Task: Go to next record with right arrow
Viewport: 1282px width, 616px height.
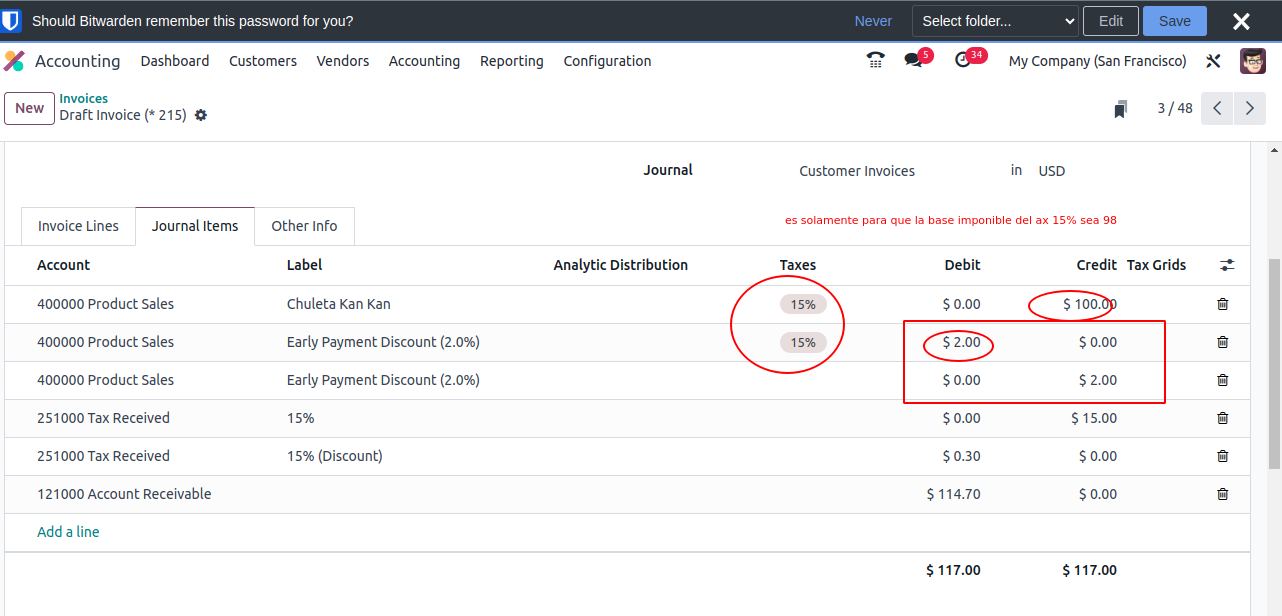Action: point(1250,108)
